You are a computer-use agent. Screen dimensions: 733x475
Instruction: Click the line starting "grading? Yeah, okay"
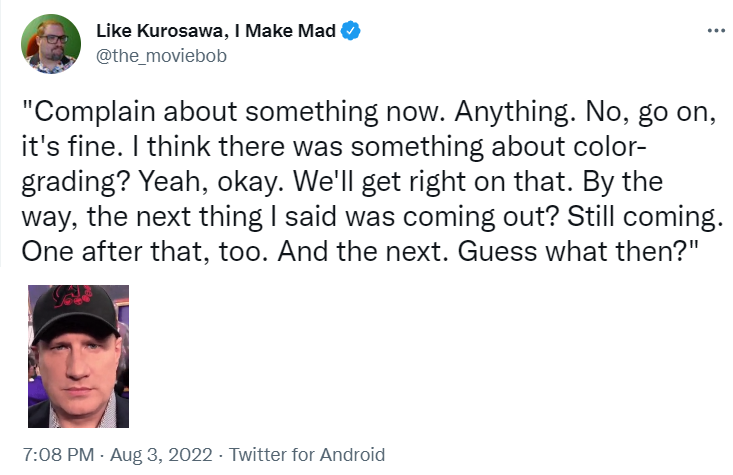[x=350, y=183]
